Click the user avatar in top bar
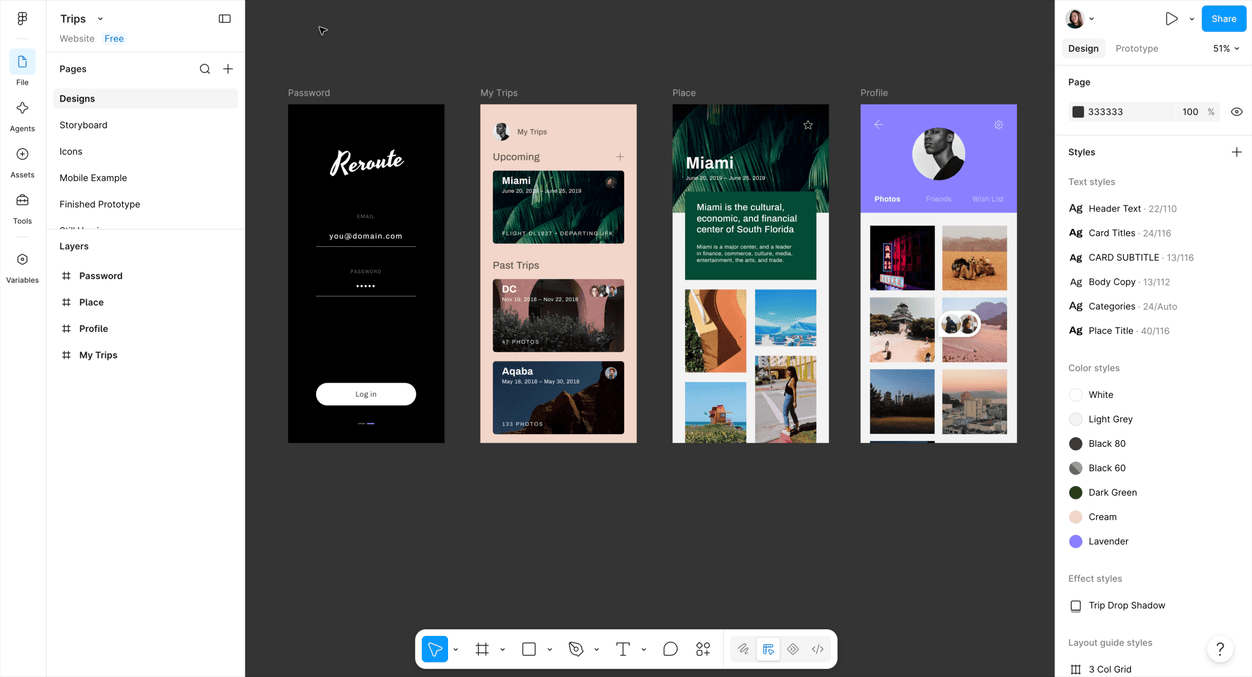This screenshot has height=677, width=1252. tap(1075, 19)
